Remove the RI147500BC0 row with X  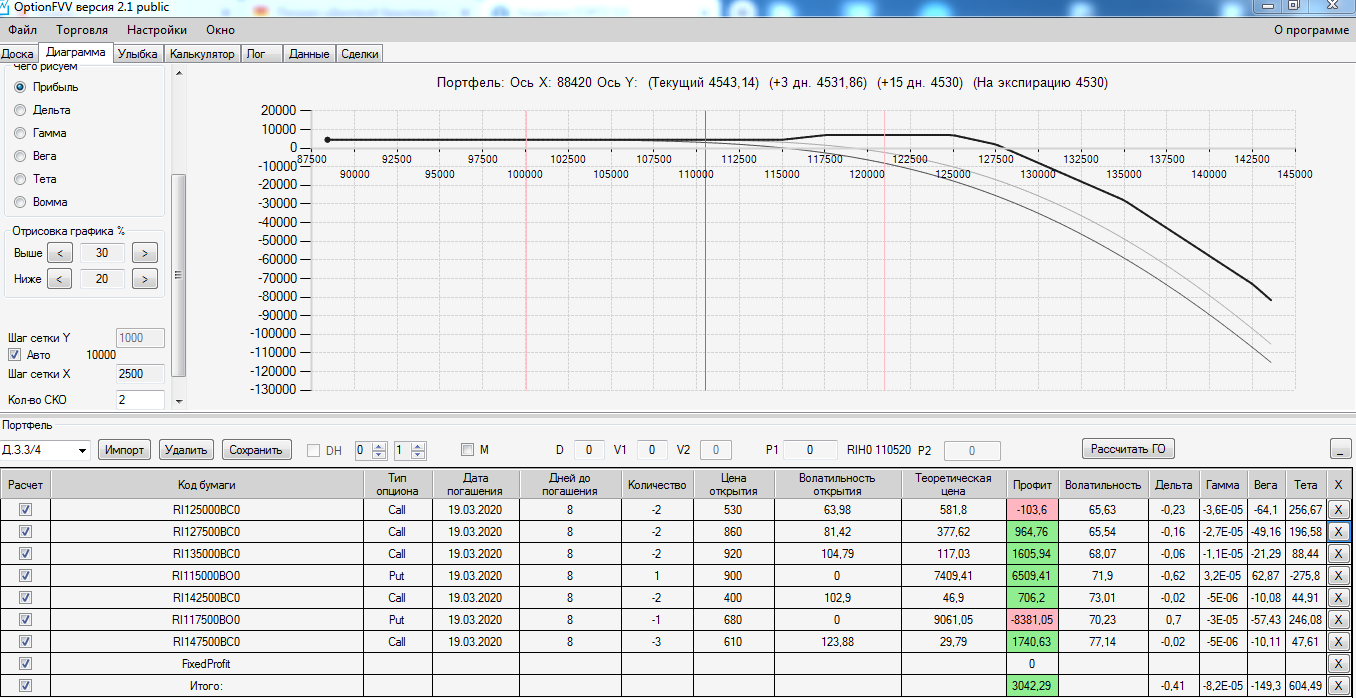1339,641
